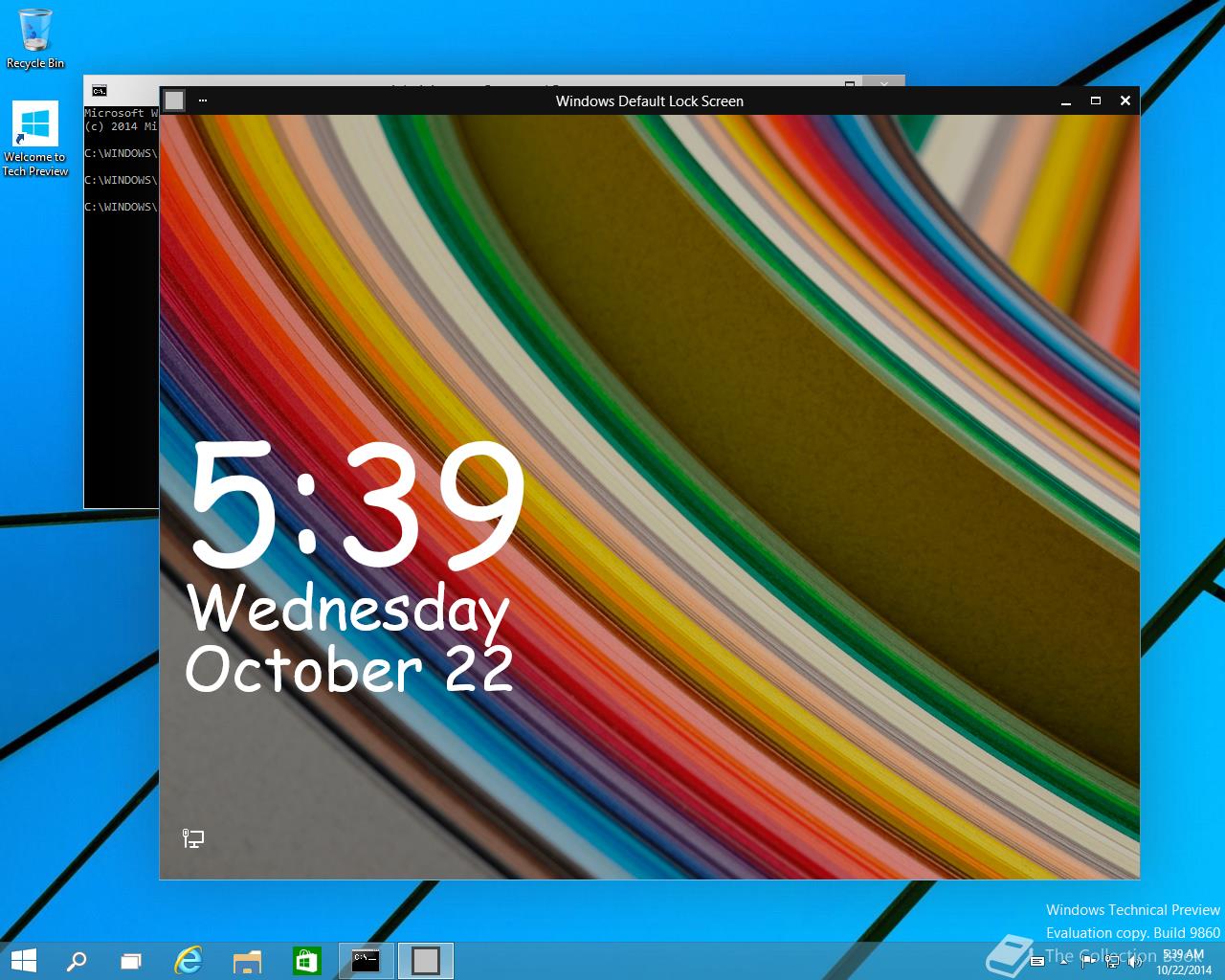Switch to the Lock Screen app taskbar button
The image size is (1225, 980).
point(426,960)
